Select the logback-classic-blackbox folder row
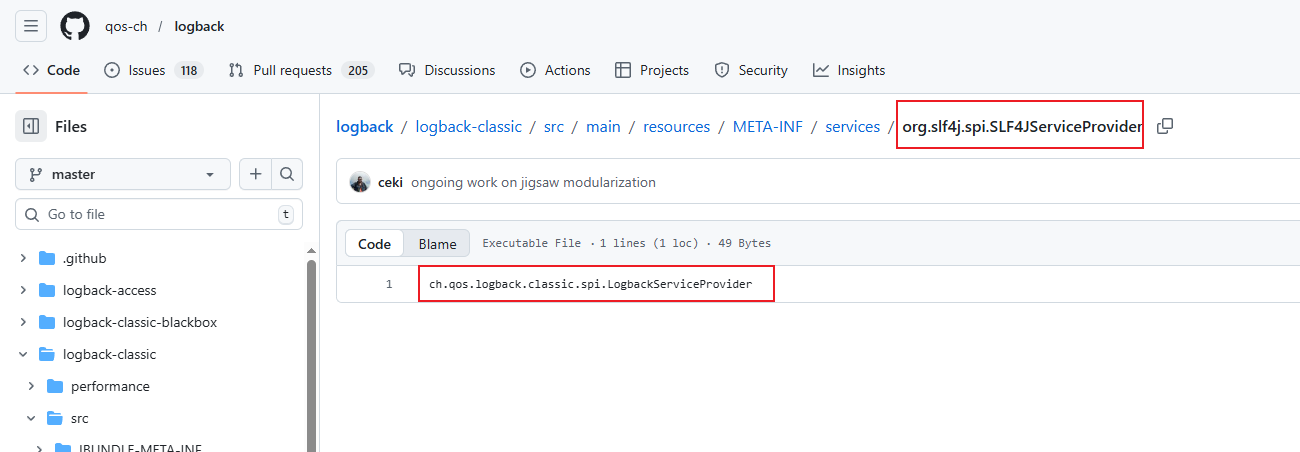This screenshot has height=452, width=1300. coord(159,322)
